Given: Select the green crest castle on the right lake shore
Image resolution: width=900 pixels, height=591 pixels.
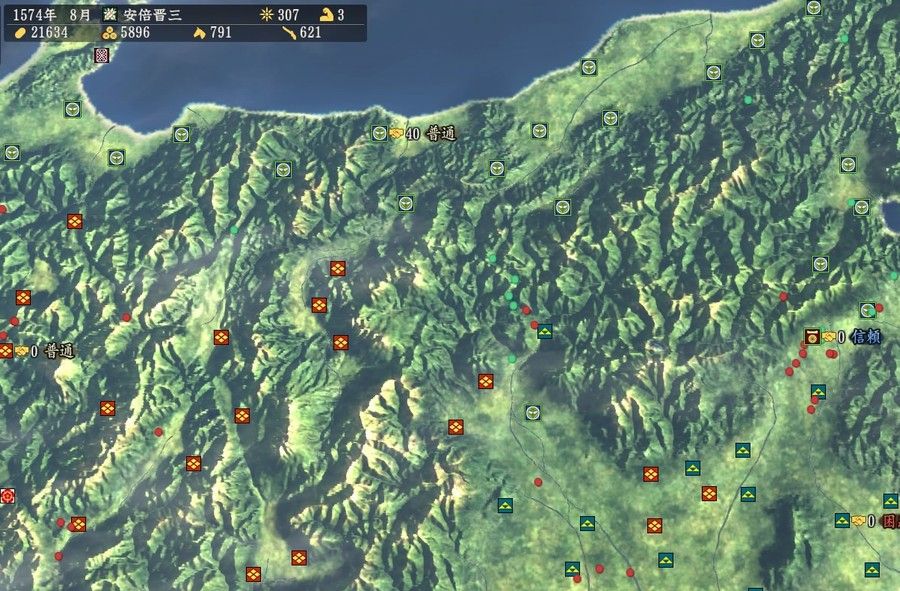Looking at the screenshot, I should (861, 208).
